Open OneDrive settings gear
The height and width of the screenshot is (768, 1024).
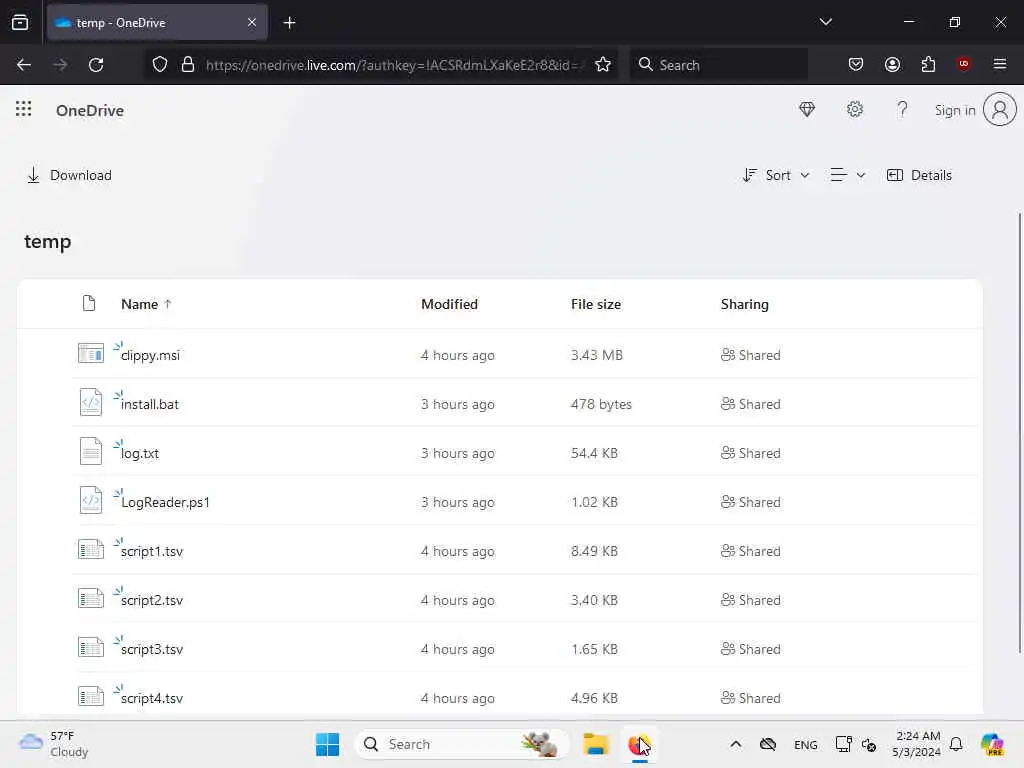[855, 110]
